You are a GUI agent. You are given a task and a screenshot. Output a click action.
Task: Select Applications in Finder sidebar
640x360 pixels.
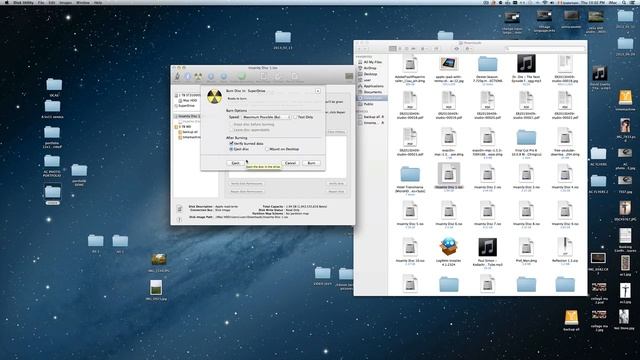(370, 86)
